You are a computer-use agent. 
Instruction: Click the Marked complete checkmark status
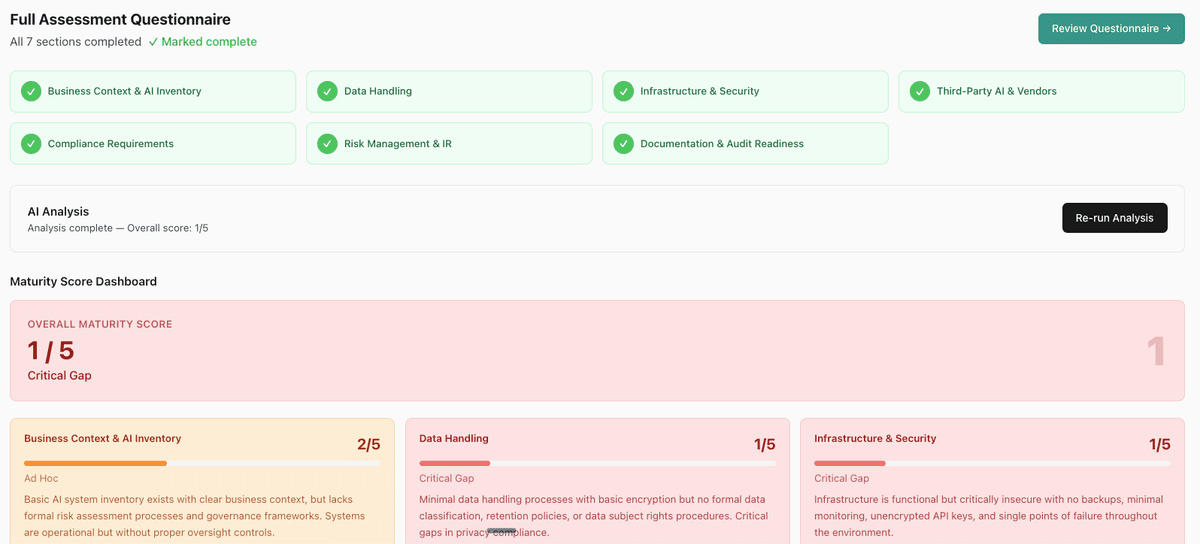click(x=202, y=42)
